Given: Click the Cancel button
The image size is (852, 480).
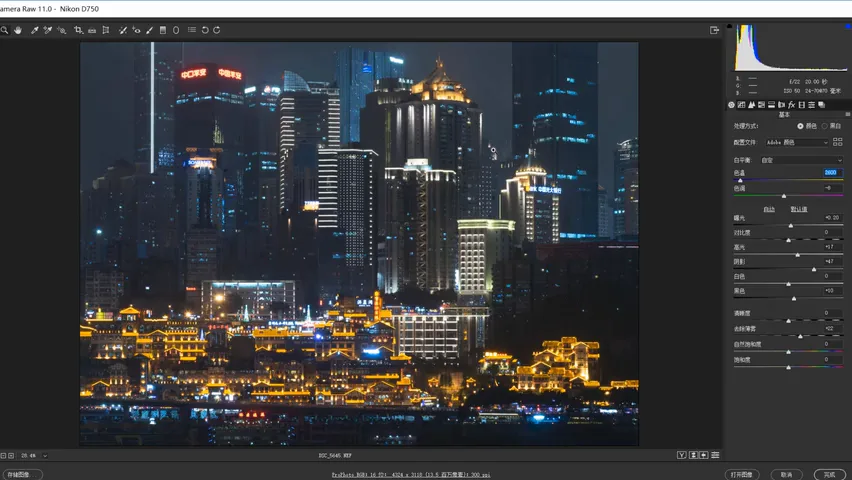Looking at the screenshot, I should click(787, 475).
